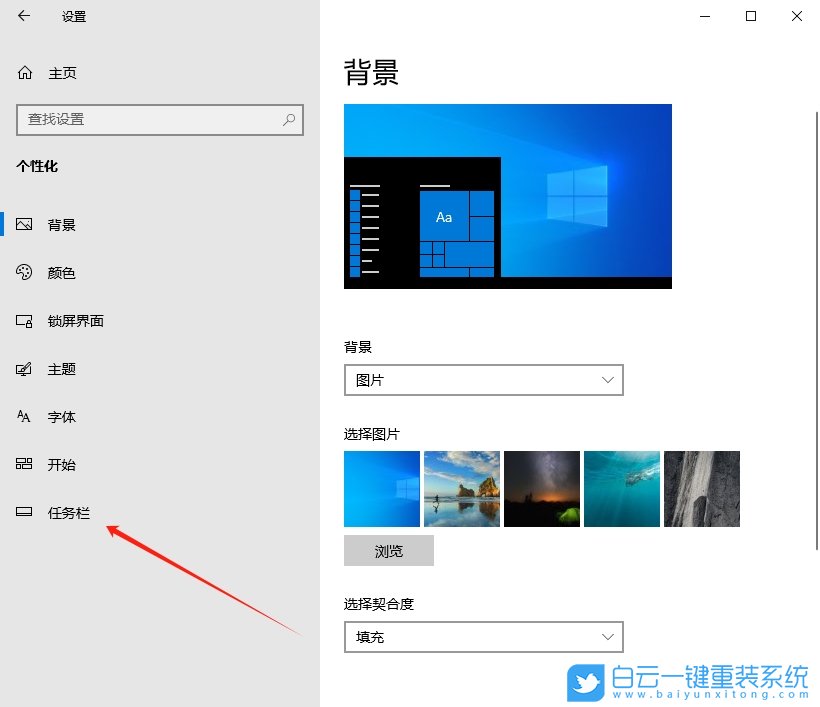Click the 开始 (Start) settings icon

coord(24,464)
